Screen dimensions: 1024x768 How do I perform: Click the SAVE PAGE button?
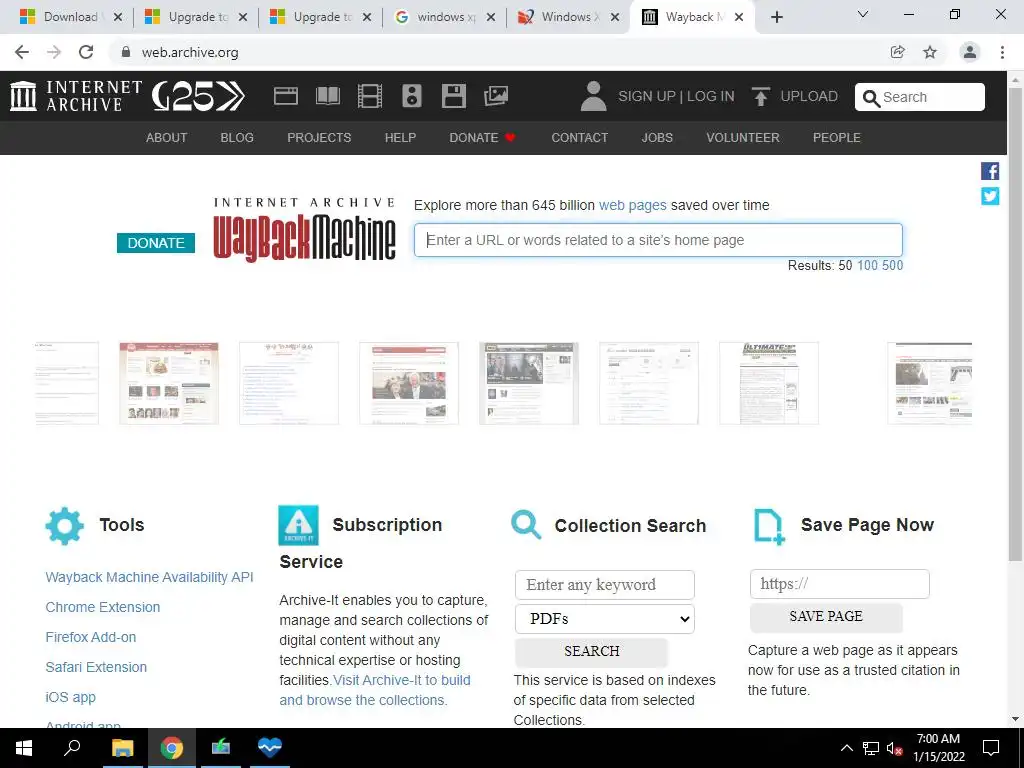pyautogui.click(x=826, y=616)
